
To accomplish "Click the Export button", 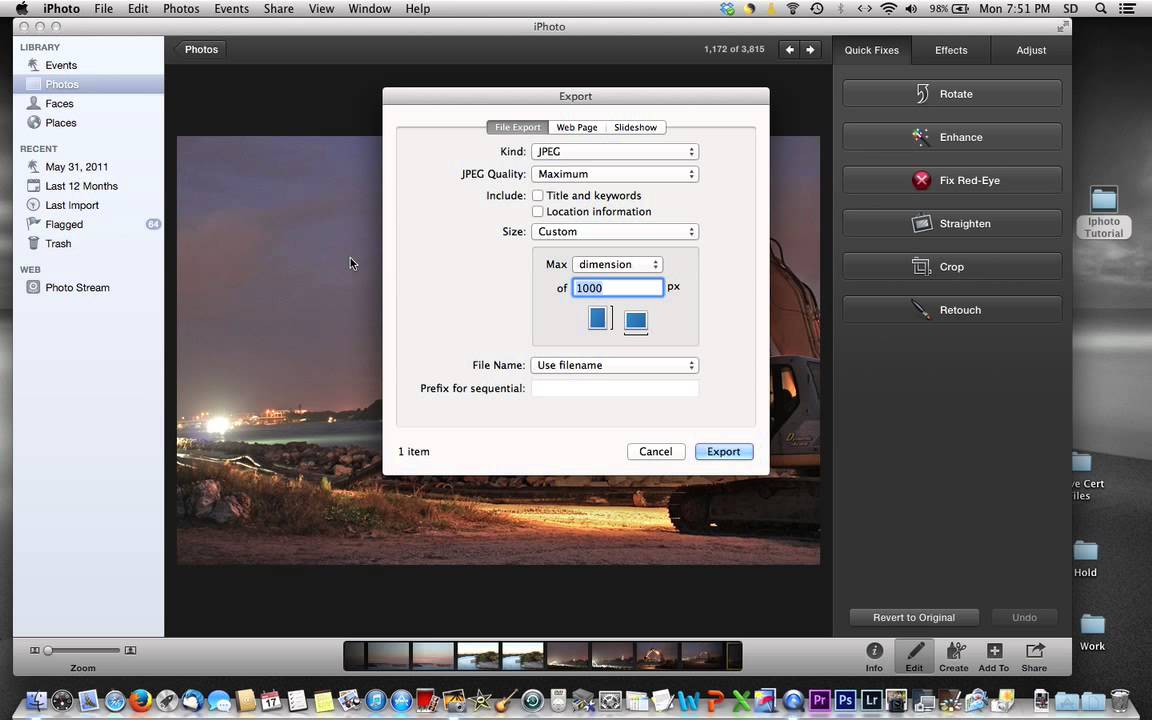I will (x=724, y=452).
